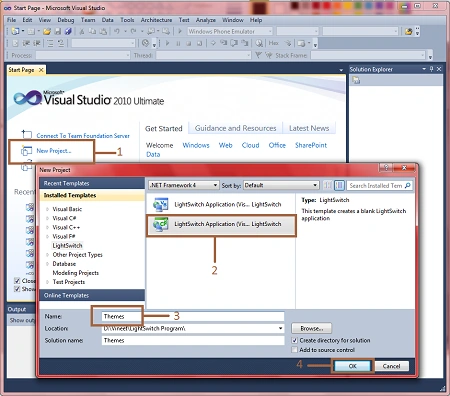Click the Stop Debugging square icon

189,43
